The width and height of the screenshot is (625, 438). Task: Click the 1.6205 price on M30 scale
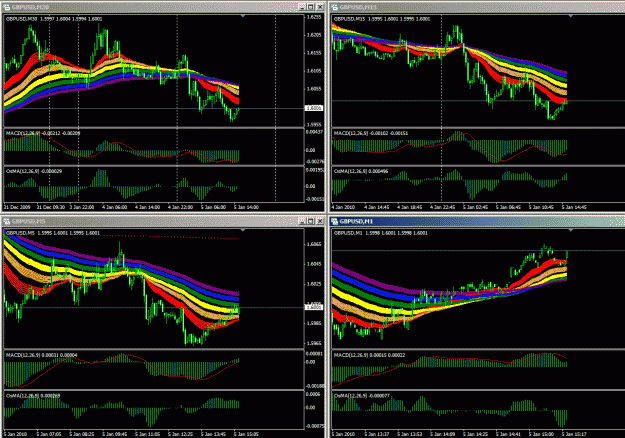click(314, 35)
